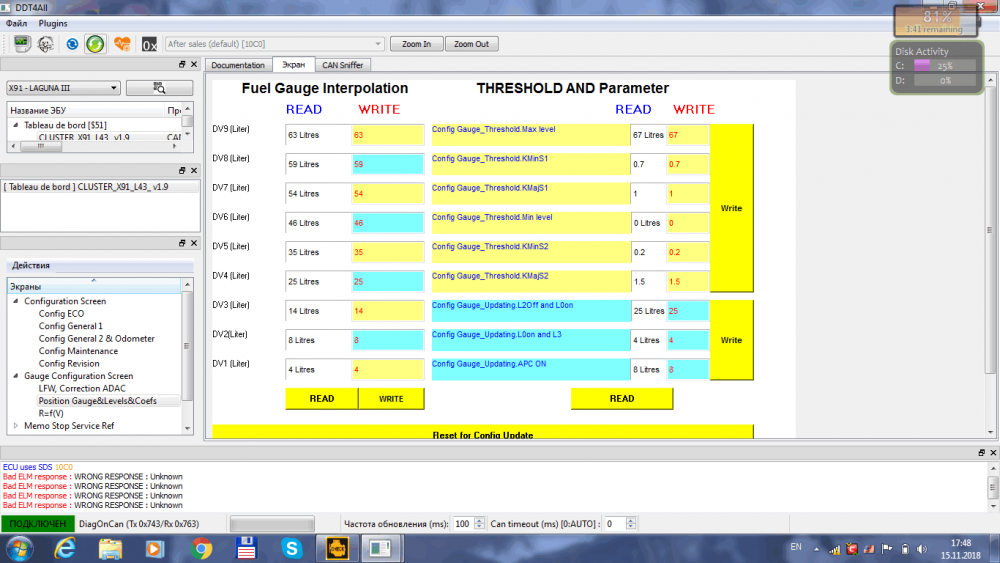Open the Windows Start menu
The image size is (1000, 563).
point(19,548)
